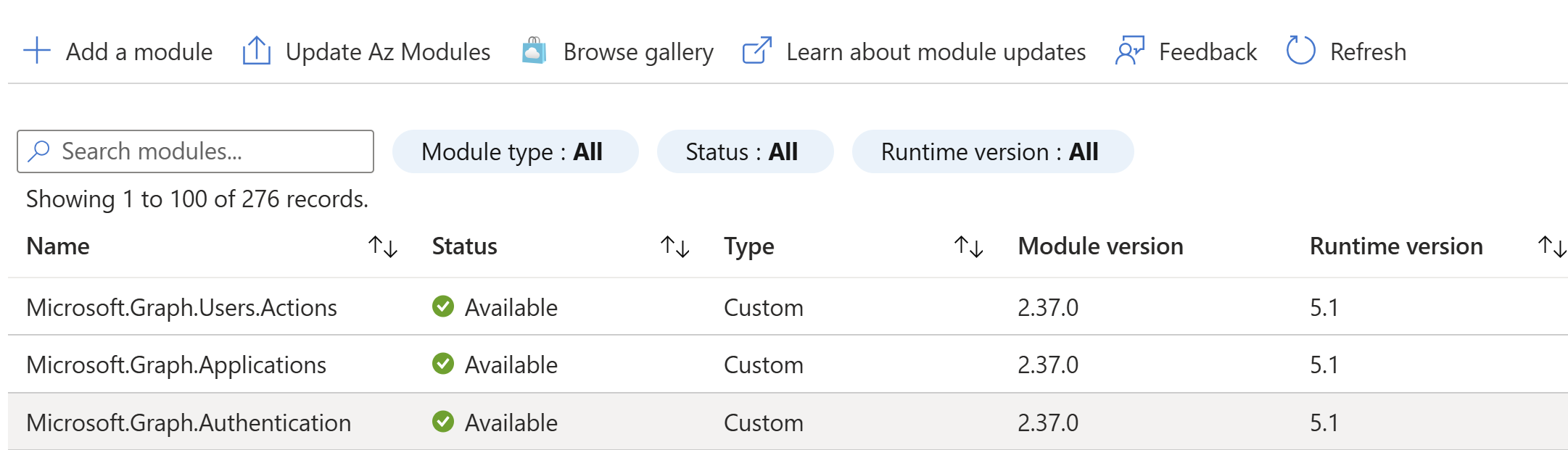Open the Runtime version filter pill
Image resolution: width=1568 pixels, height=450 pixels.
[x=992, y=151]
